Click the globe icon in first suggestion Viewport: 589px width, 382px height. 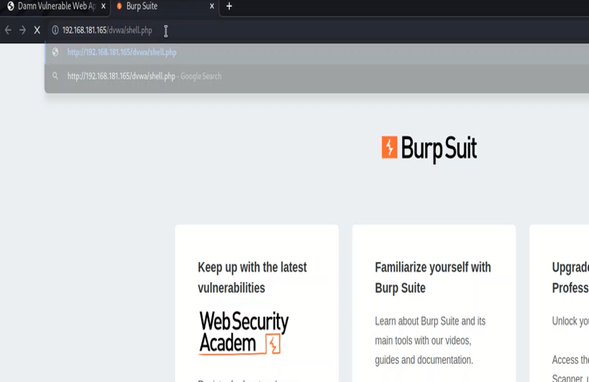55,52
